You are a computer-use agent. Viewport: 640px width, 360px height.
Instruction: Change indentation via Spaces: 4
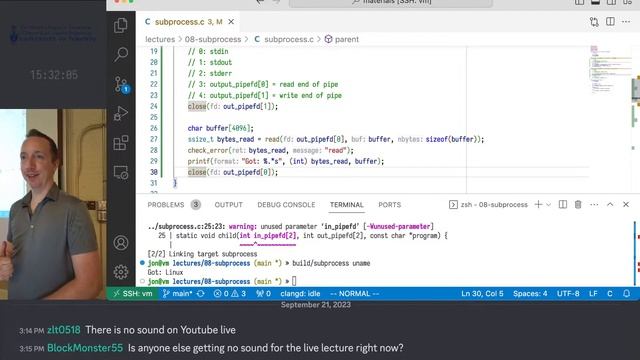coord(530,293)
